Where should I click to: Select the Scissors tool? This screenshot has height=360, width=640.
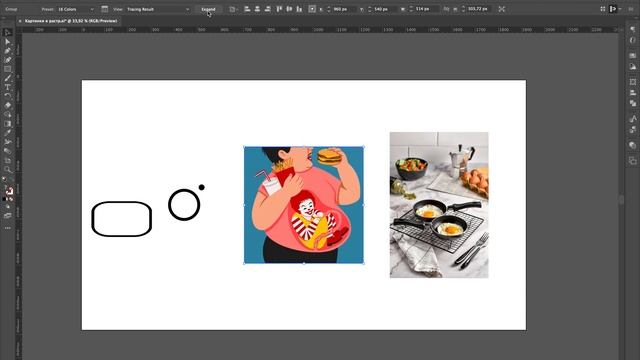tap(7, 142)
